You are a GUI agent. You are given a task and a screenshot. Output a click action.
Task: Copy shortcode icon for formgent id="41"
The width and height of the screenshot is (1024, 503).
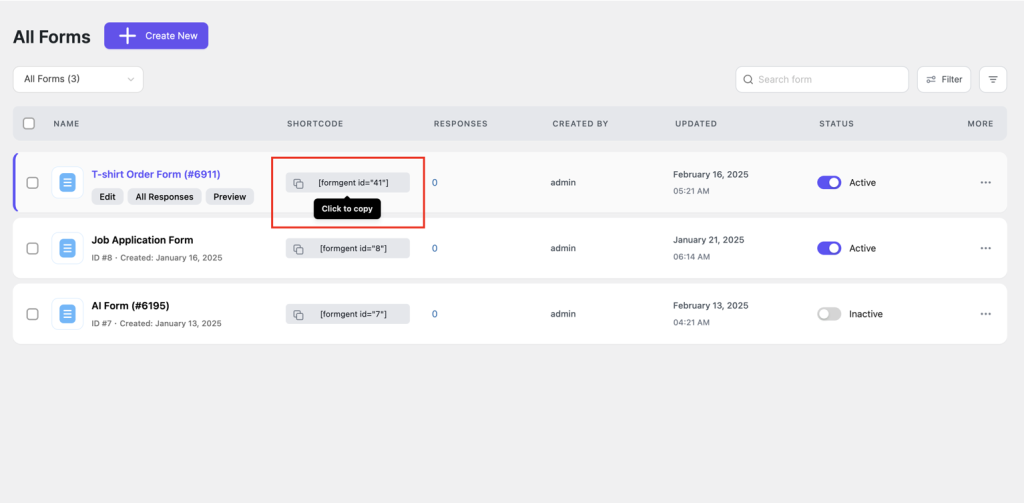298,183
